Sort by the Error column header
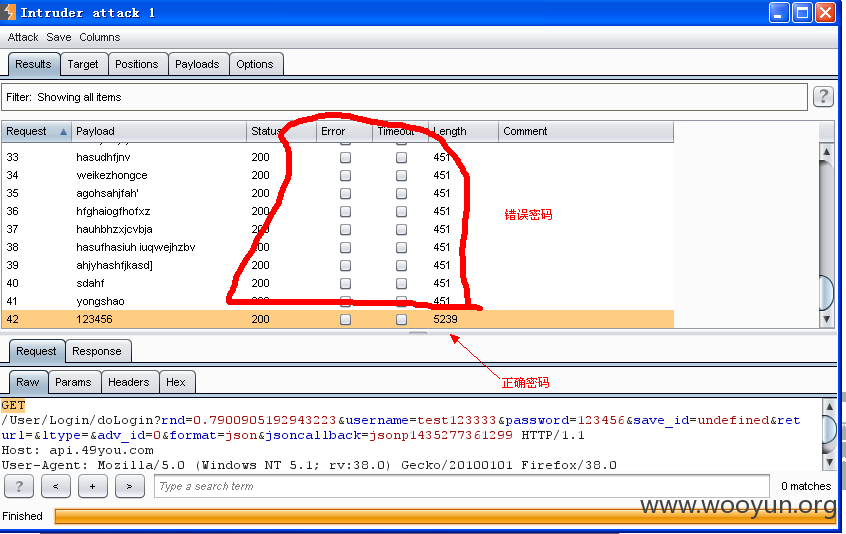The image size is (846, 534). point(344,131)
